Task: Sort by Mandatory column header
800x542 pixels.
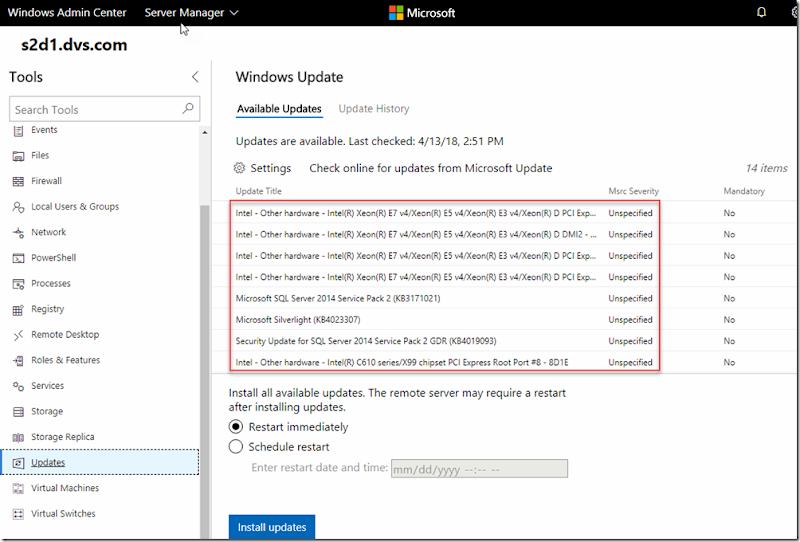Action: tap(744, 191)
